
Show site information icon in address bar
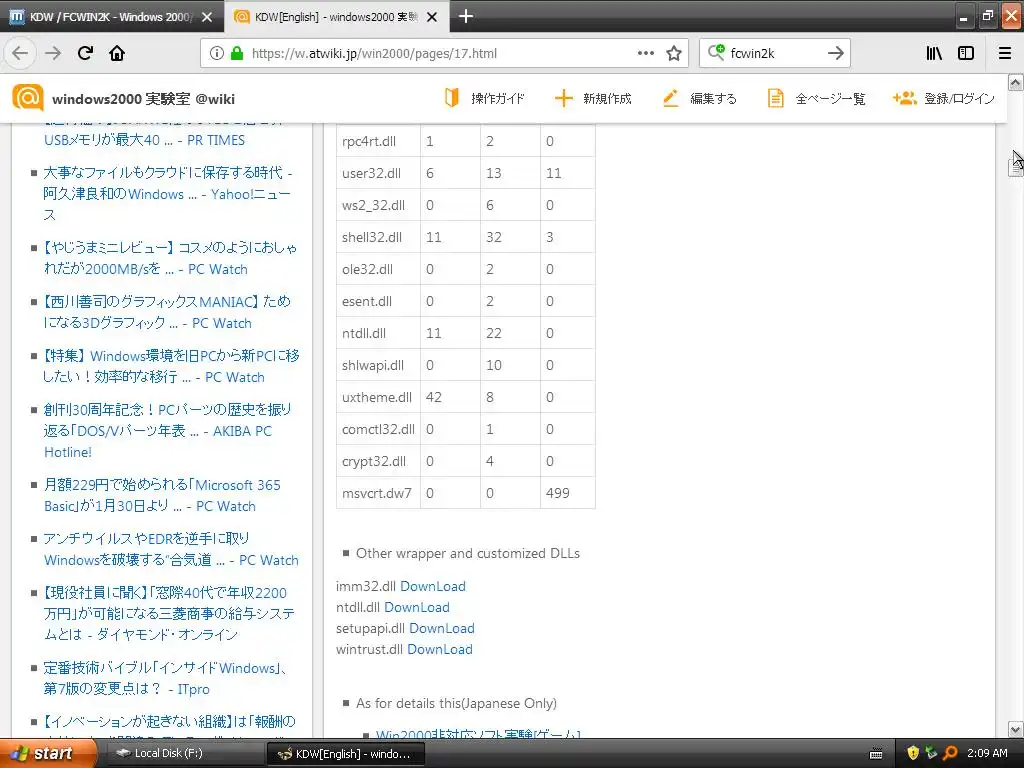[217, 54]
